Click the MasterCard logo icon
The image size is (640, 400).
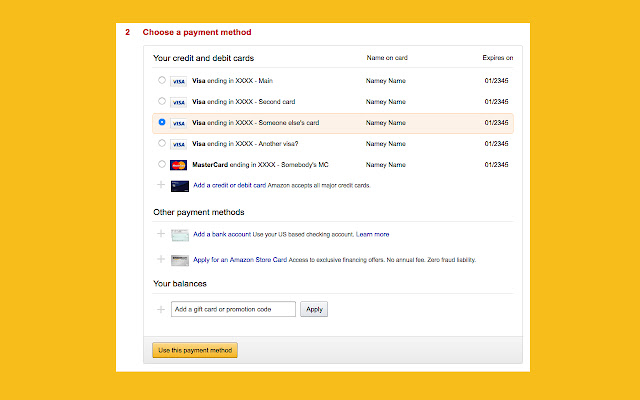179,165
